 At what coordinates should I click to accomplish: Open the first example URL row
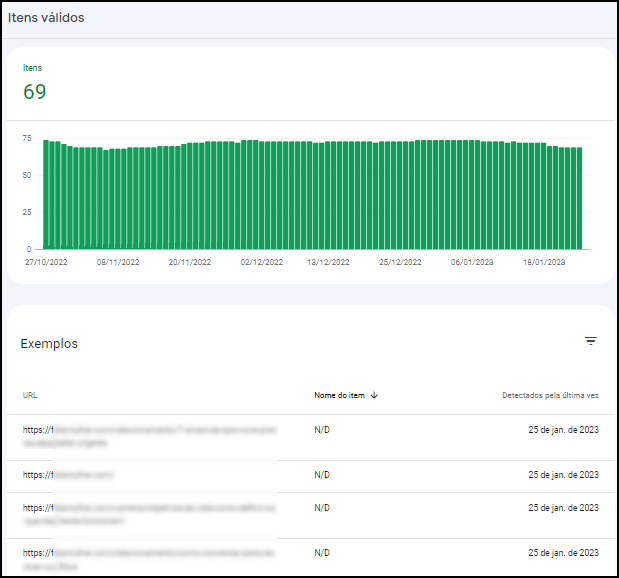pos(310,437)
